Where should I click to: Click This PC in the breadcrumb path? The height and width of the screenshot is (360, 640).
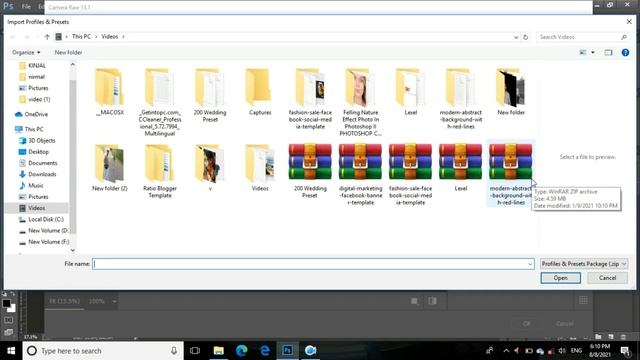[81, 37]
